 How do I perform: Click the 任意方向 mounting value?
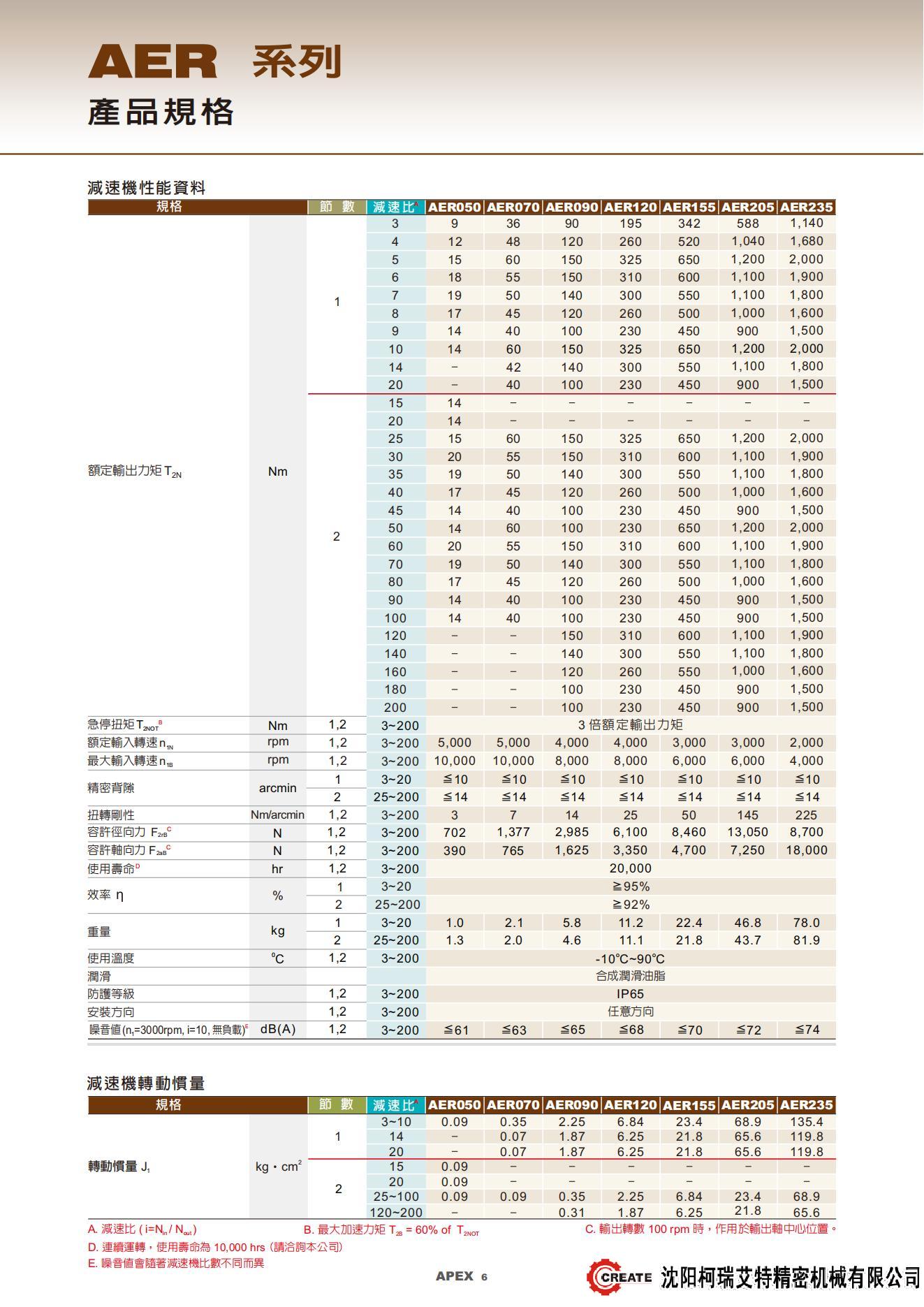pos(630,1012)
